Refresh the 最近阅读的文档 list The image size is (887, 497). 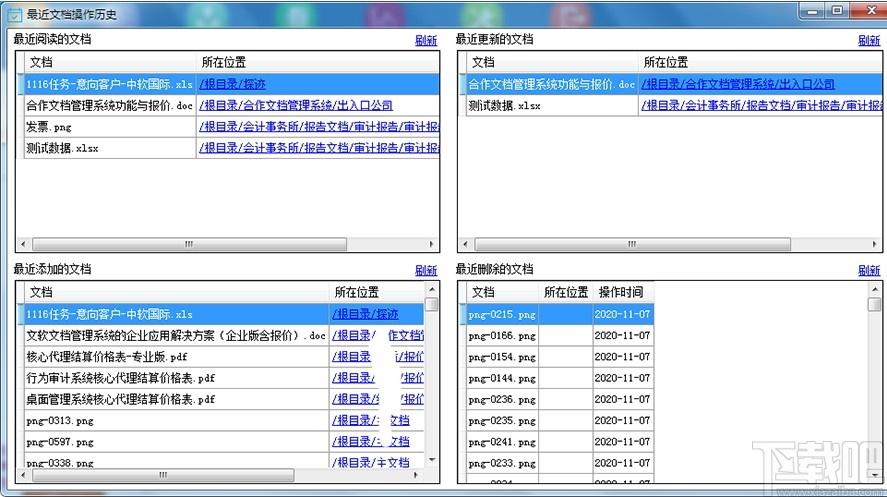(426, 40)
